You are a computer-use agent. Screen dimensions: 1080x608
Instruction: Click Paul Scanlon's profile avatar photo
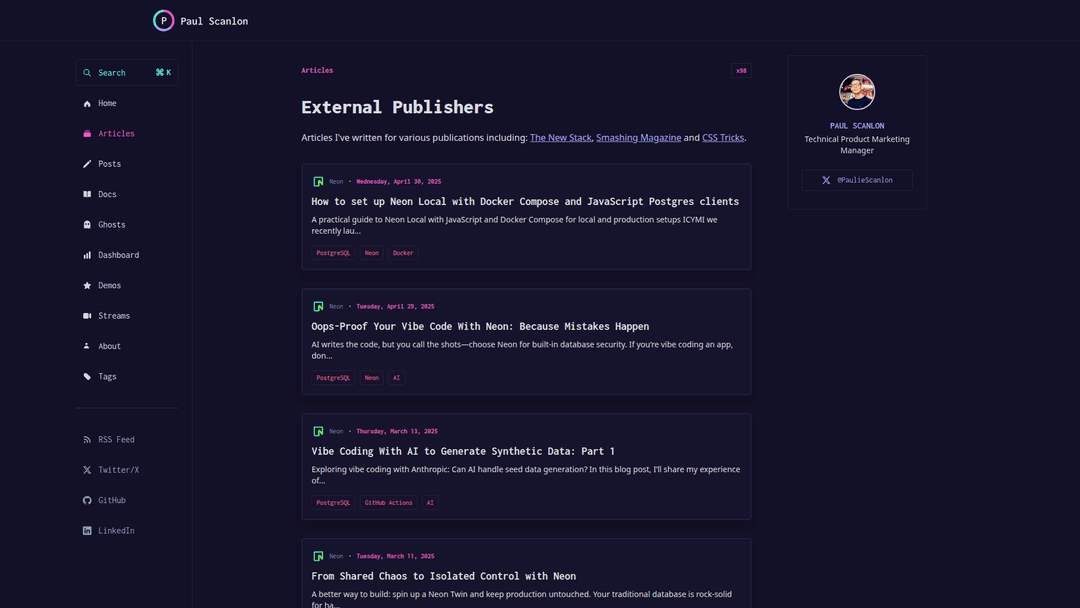pyautogui.click(x=857, y=92)
